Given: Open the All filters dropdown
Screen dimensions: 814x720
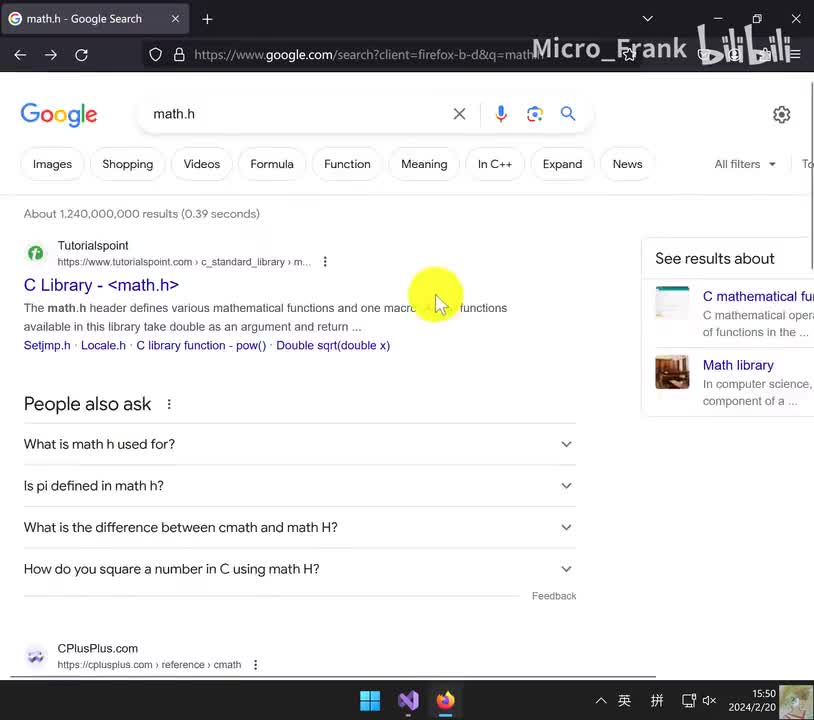Looking at the screenshot, I should coord(745,164).
